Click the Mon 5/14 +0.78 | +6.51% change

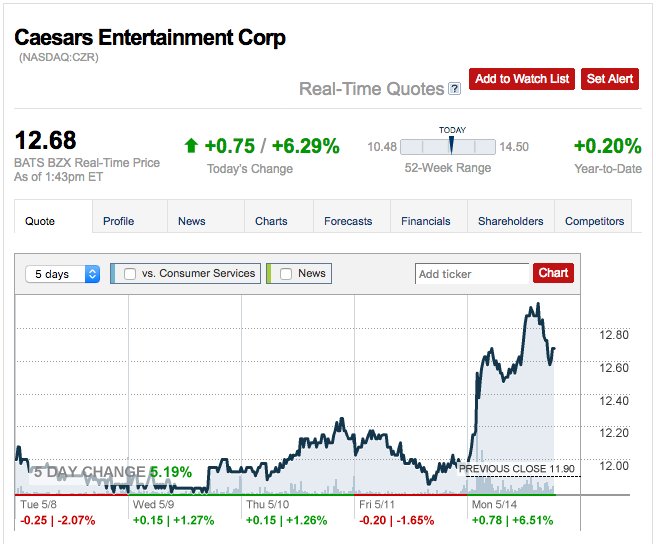click(512, 521)
